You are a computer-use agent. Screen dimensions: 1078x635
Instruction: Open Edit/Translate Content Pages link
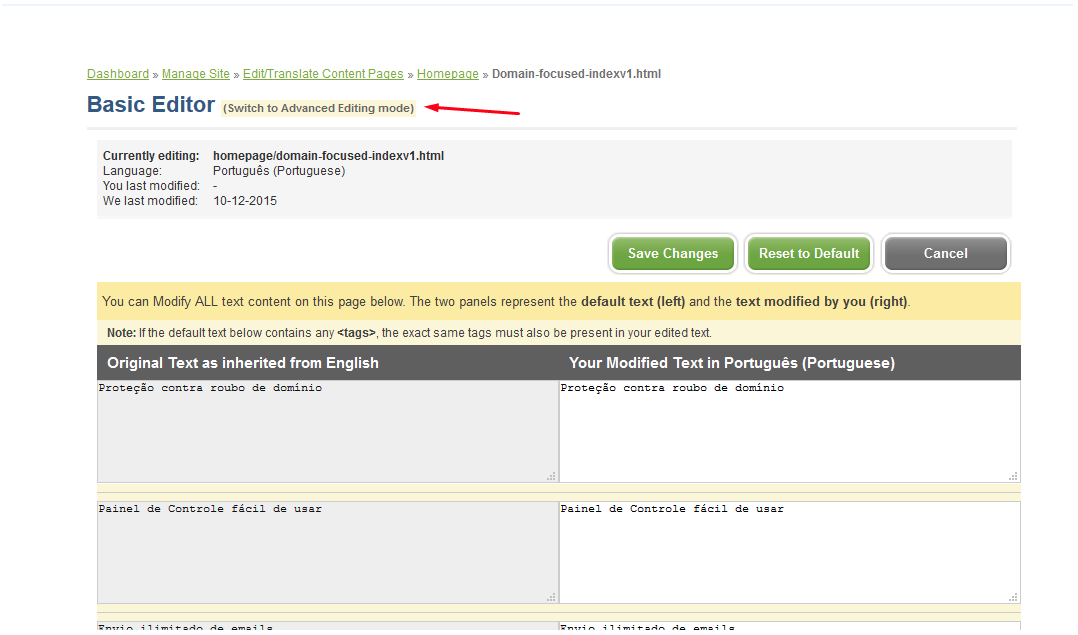323,74
